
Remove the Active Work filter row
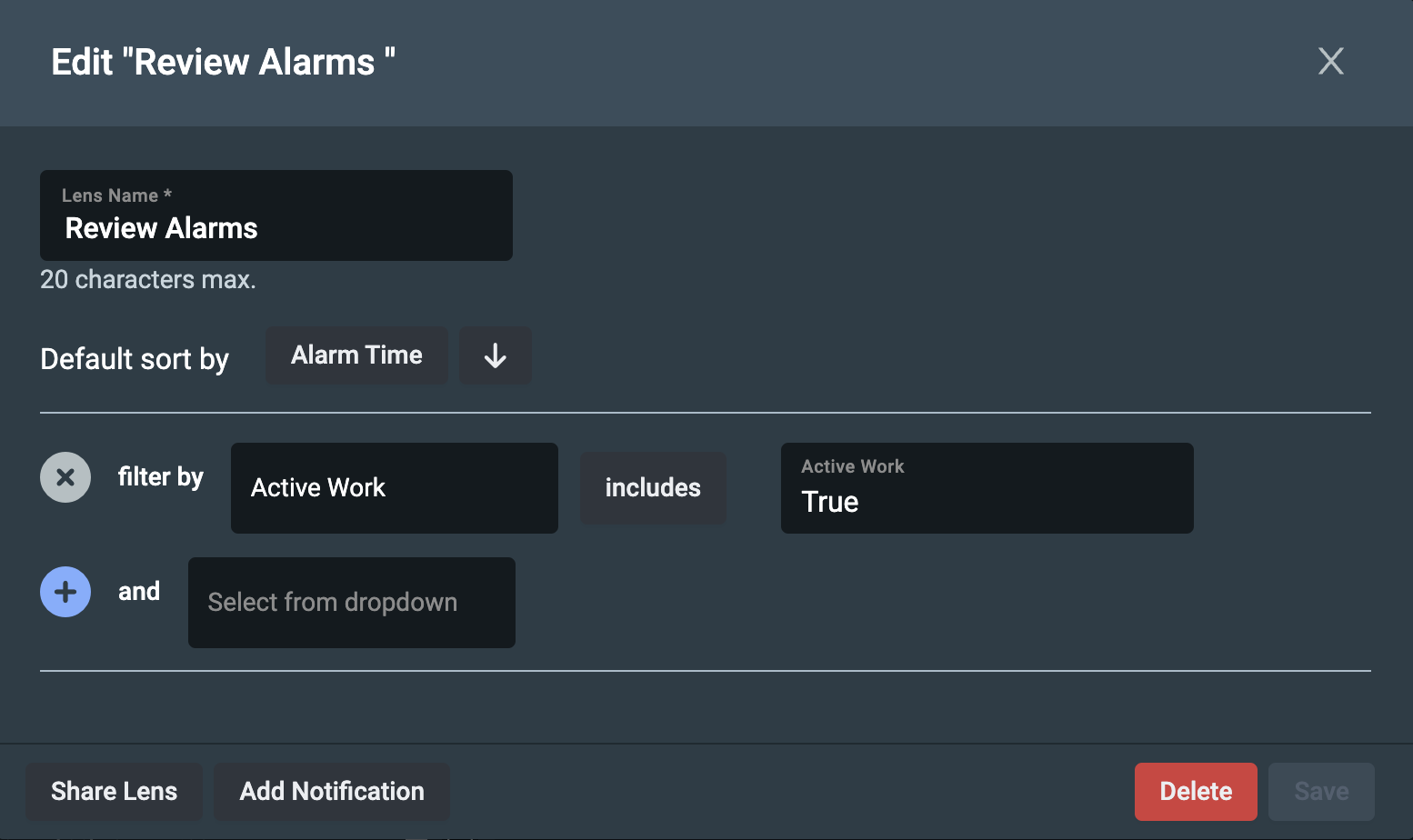pyautogui.click(x=65, y=477)
